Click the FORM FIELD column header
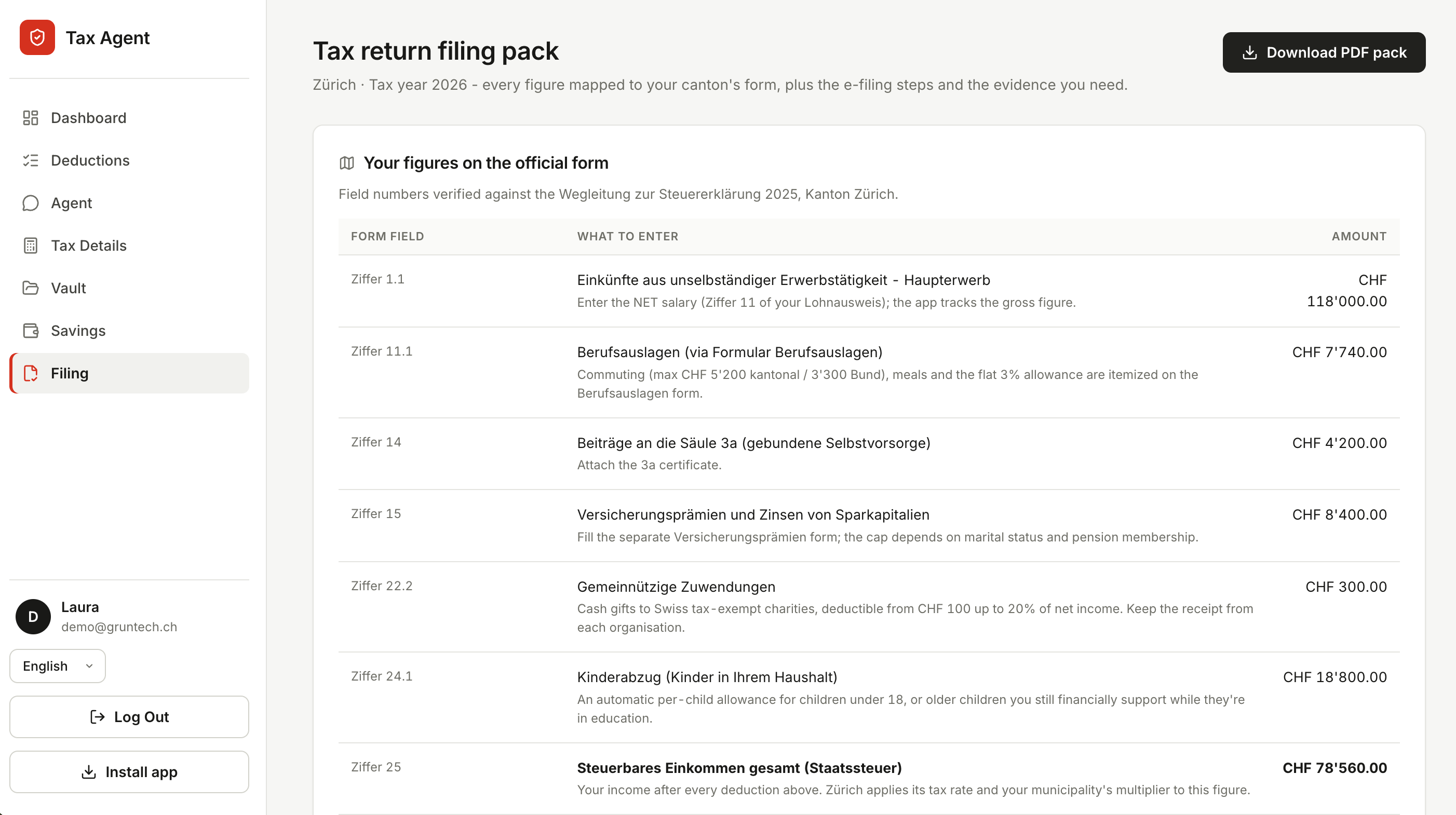Screen dimensions: 1456x815 (x=387, y=236)
